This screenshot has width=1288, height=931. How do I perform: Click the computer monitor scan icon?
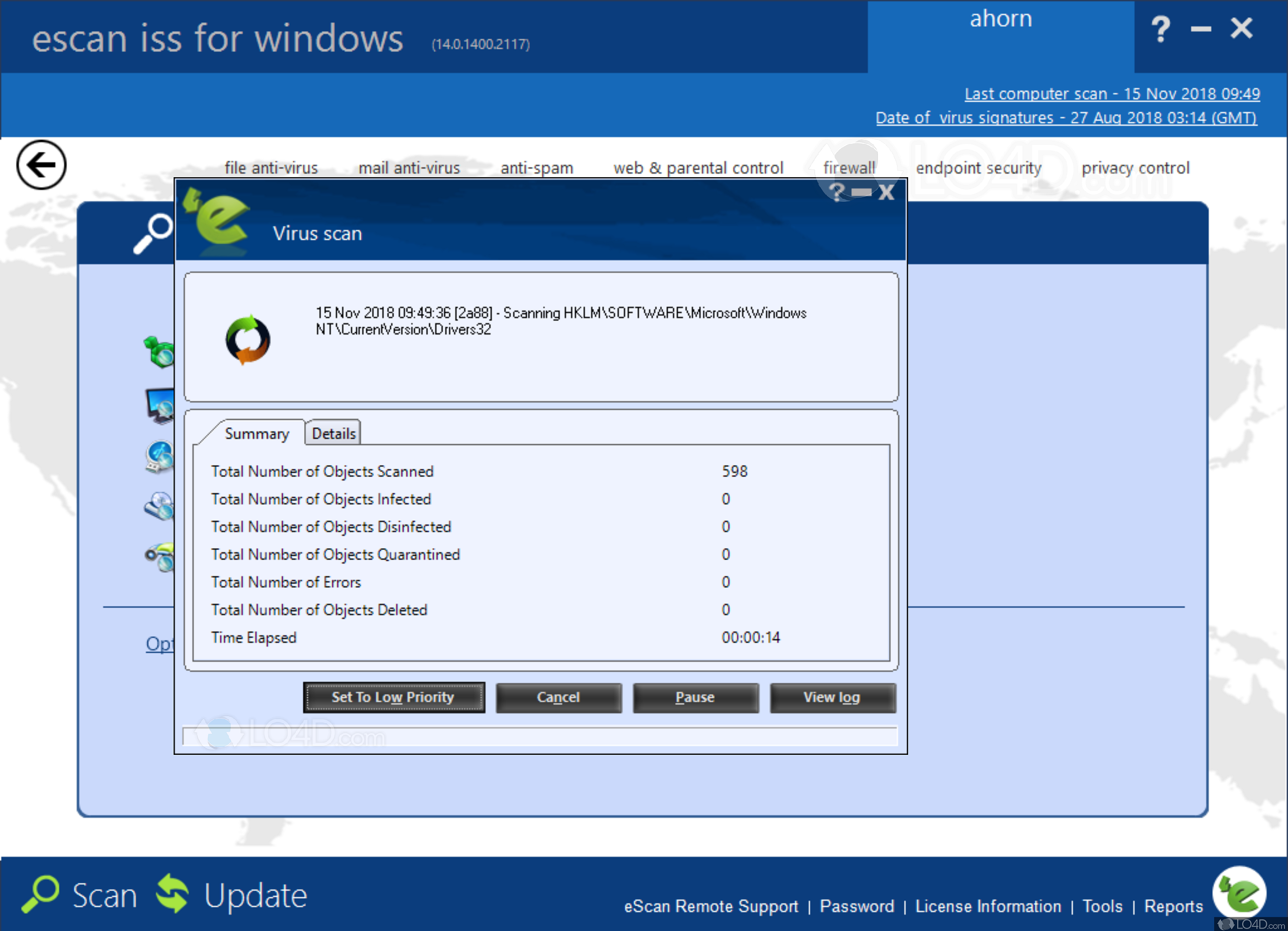click(x=160, y=406)
